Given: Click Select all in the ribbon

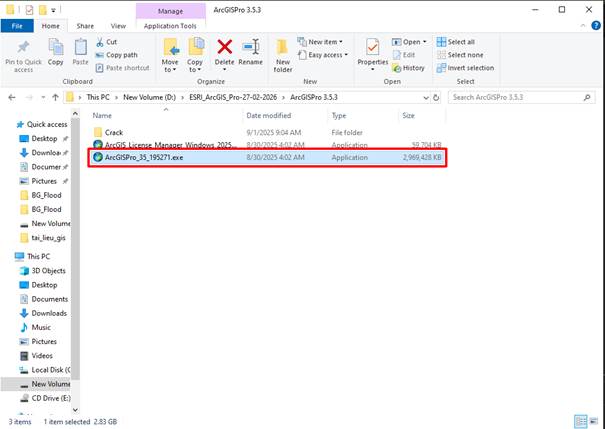Looking at the screenshot, I should pyautogui.click(x=461, y=42).
